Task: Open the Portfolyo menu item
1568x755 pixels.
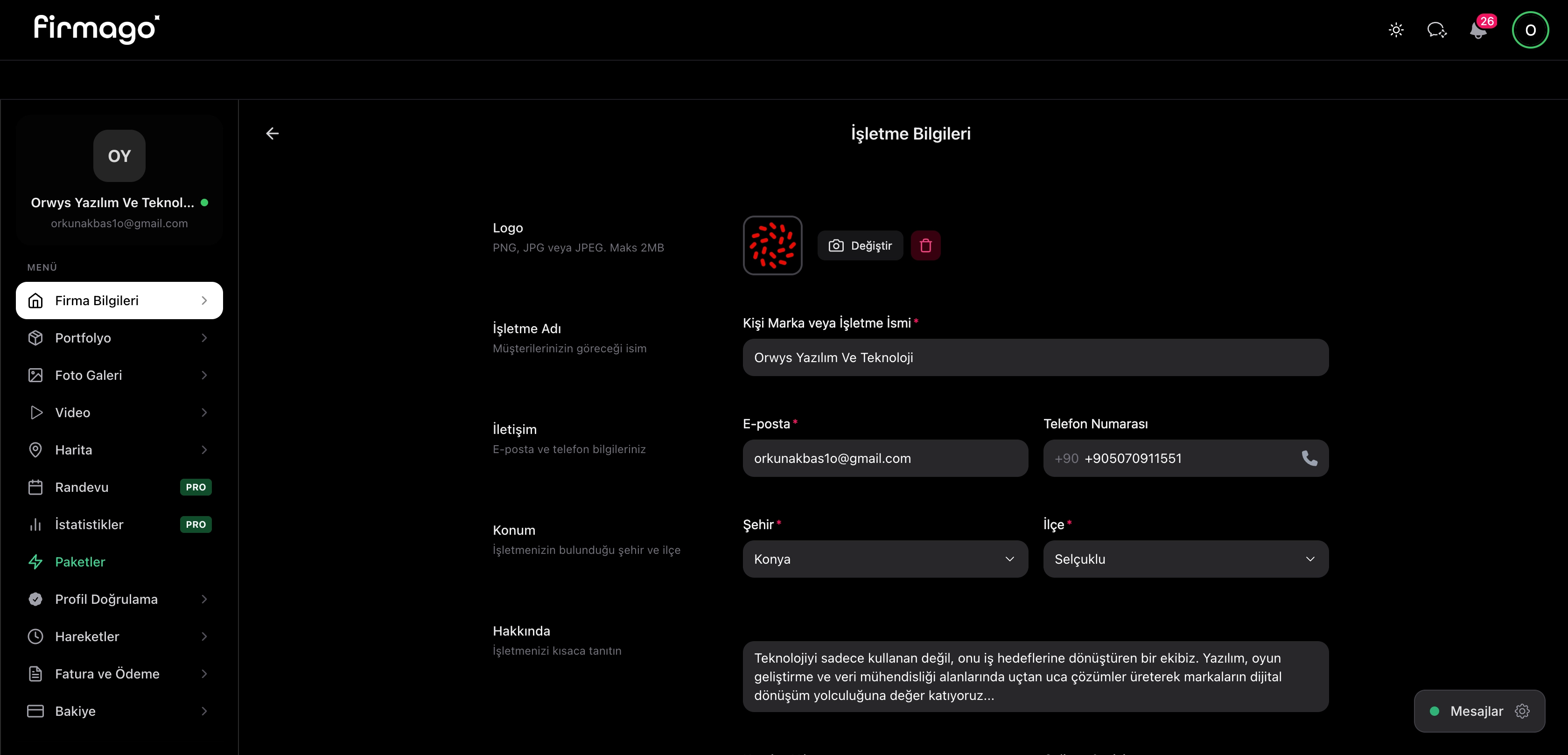Action: click(x=84, y=338)
